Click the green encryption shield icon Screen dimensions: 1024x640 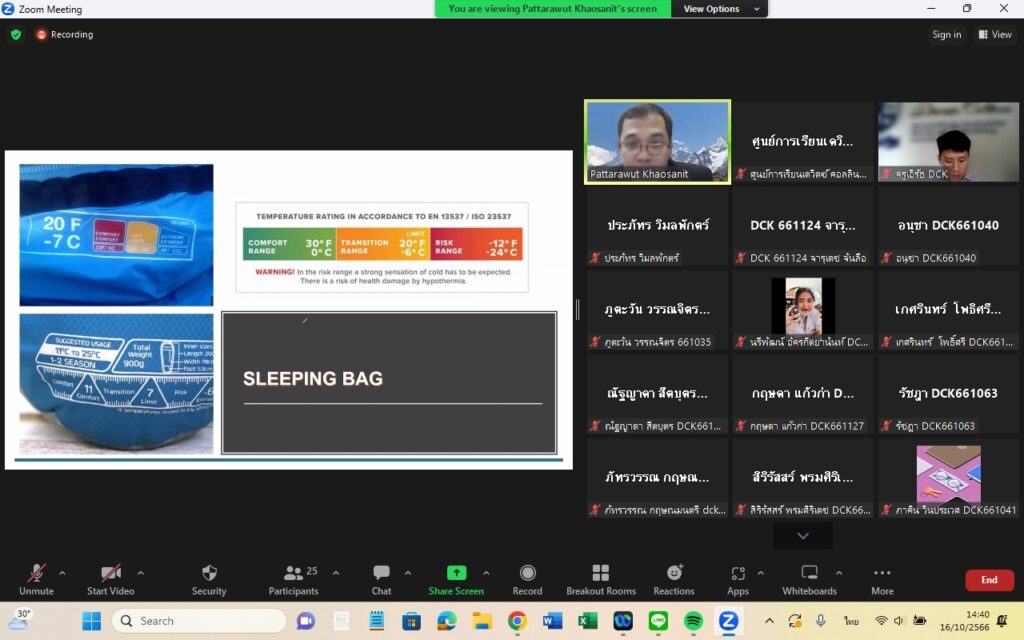(16, 34)
